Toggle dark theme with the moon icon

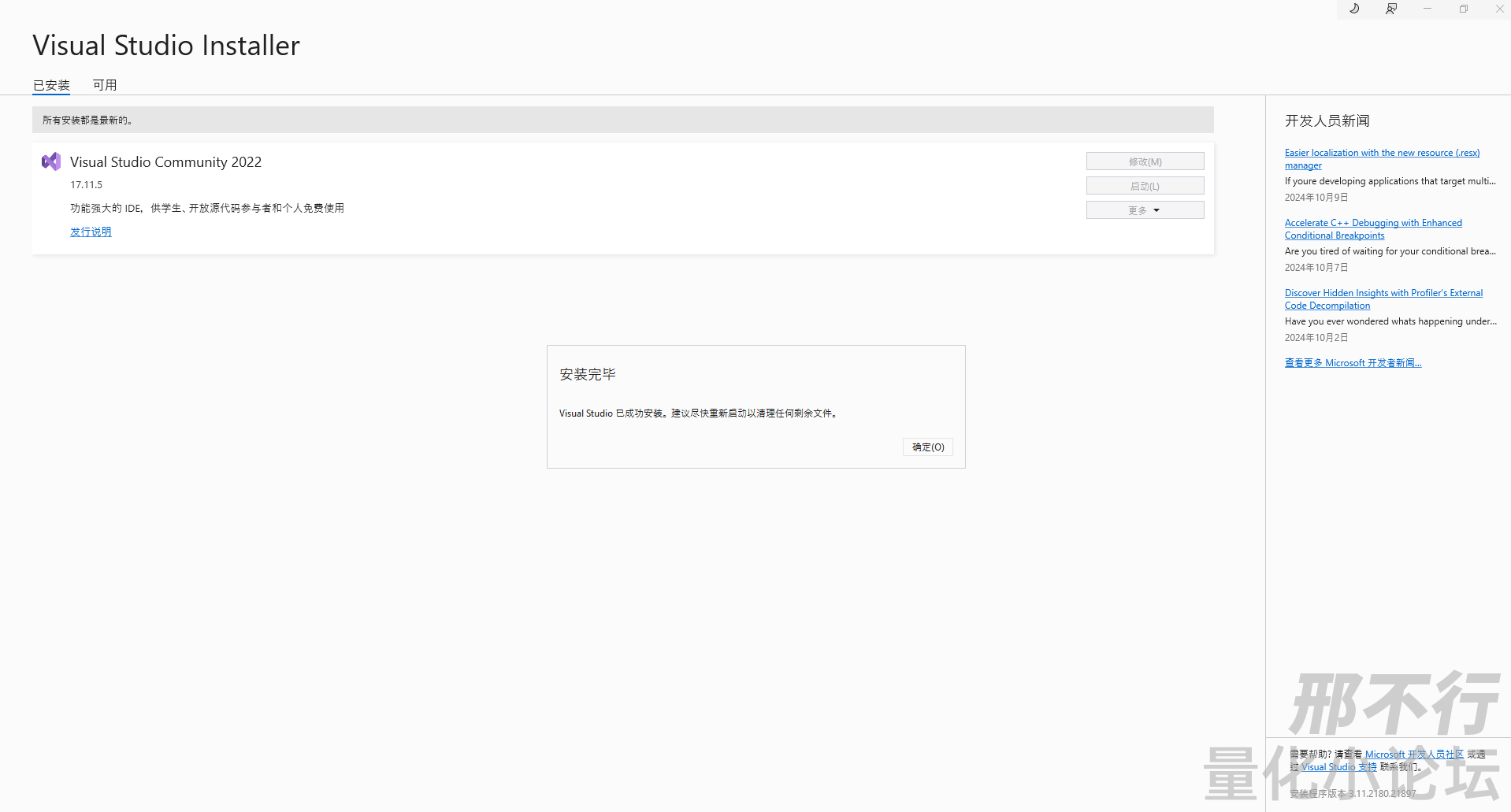pyautogui.click(x=1354, y=9)
